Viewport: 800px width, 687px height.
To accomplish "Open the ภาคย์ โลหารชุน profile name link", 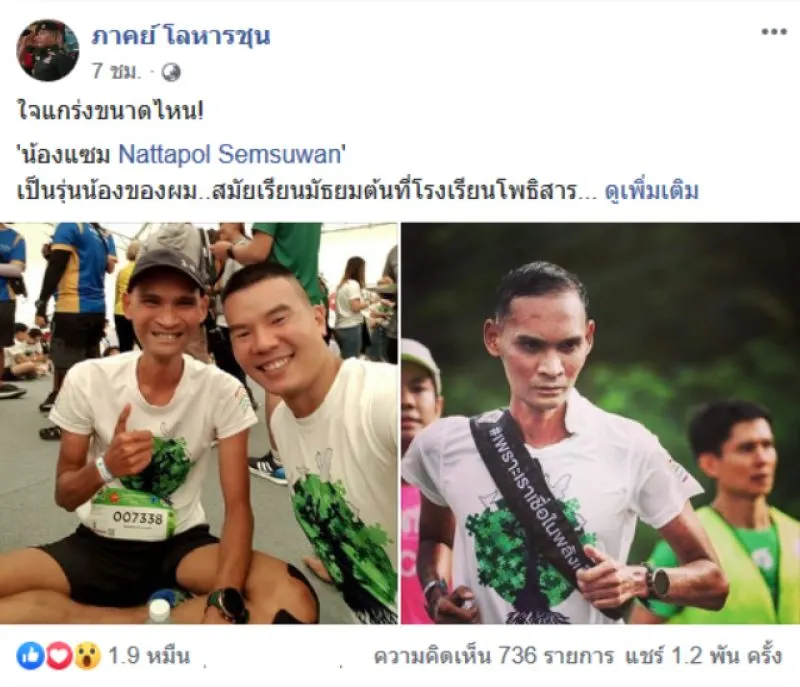I will click(x=181, y=36).
